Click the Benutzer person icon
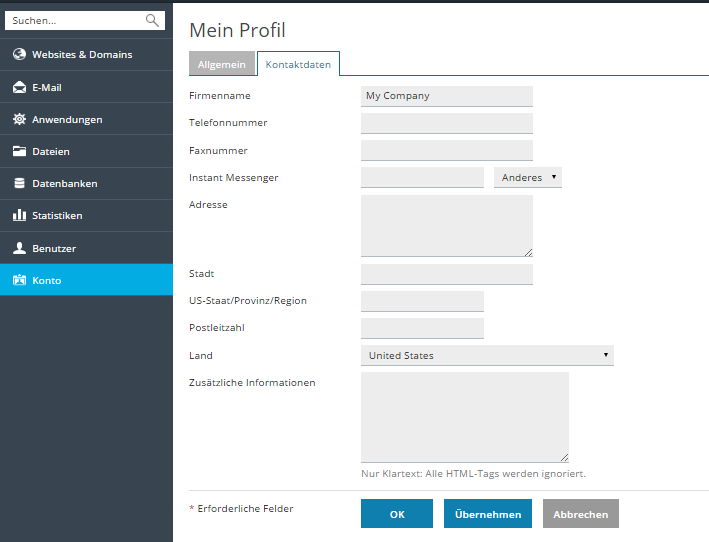709x542 pixels. click(x=19, y=248)
